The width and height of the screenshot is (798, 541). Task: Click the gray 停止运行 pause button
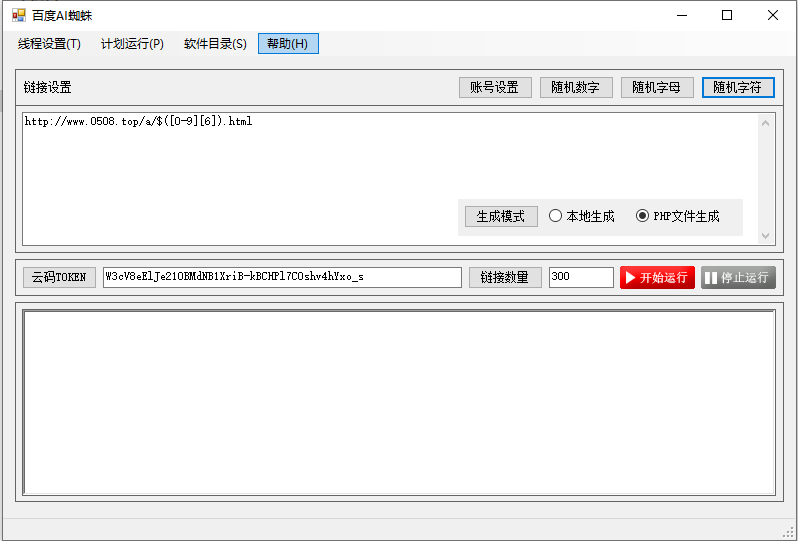pyautogui.click(x=738, y=277)
